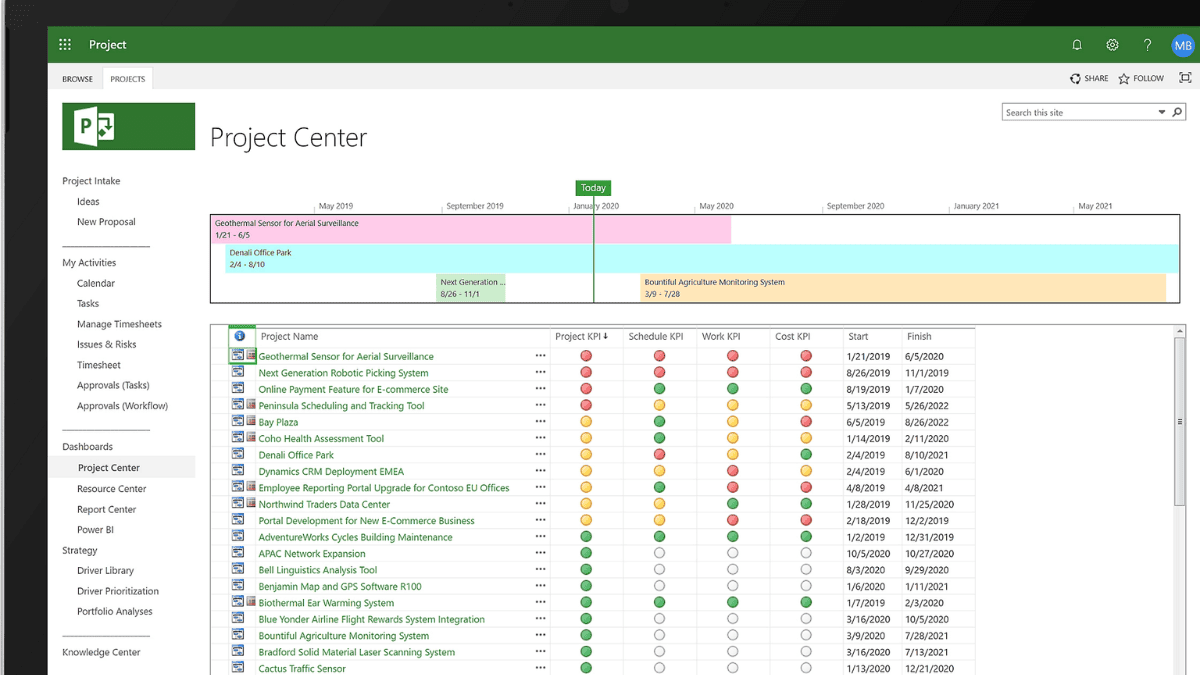
Task: Open the search scope dropdown arrow
Action: pos(1161,111)
